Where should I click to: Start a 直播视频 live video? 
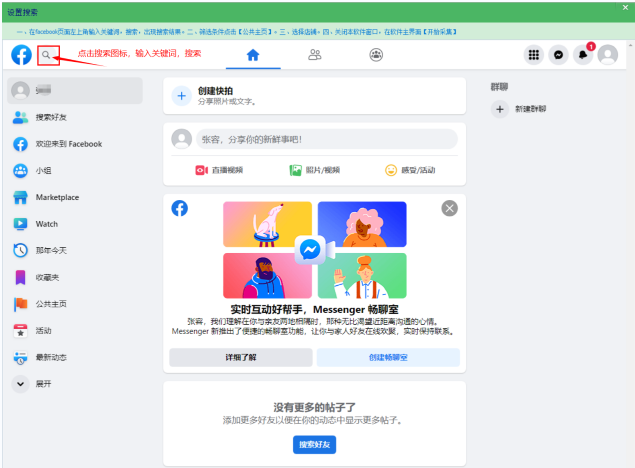click(x=219, y=170)
